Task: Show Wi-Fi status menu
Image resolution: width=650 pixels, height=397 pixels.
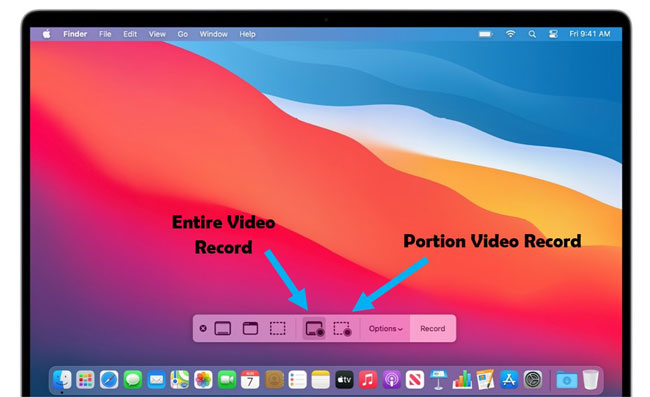Action: [x=510, y=34]
